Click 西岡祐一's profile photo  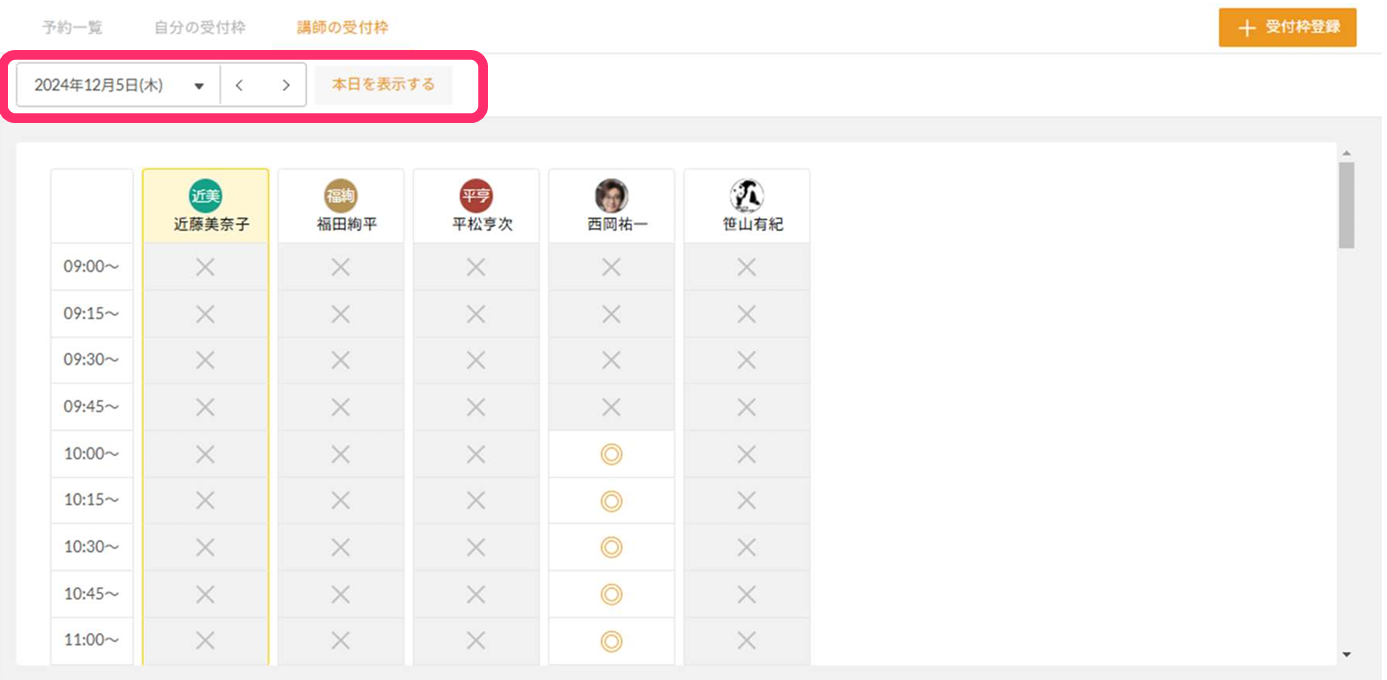(x=611, y=196)
